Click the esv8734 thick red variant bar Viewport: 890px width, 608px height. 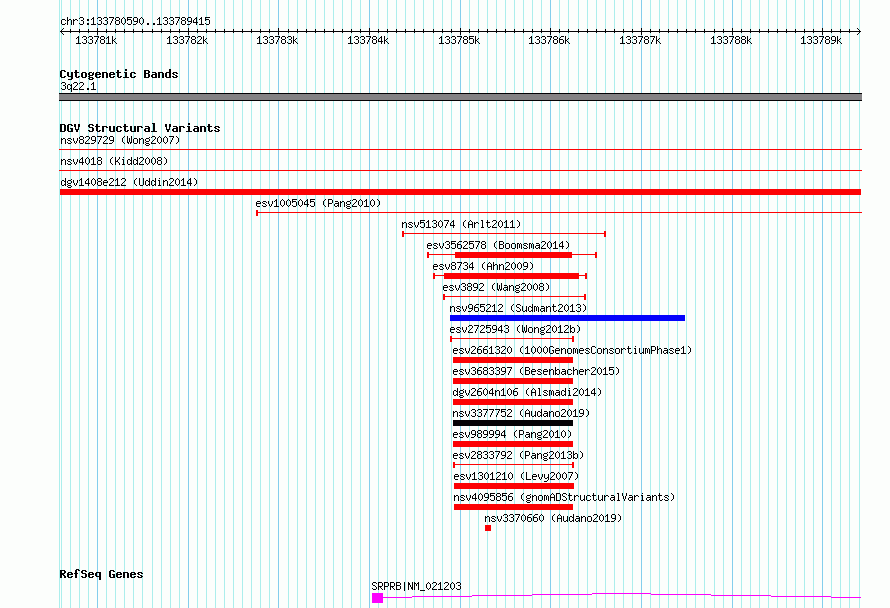coord(511,276)
